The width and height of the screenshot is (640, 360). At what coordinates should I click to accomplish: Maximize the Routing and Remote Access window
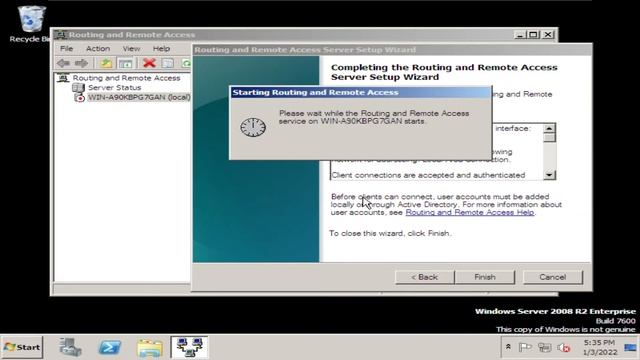[533, 35]
